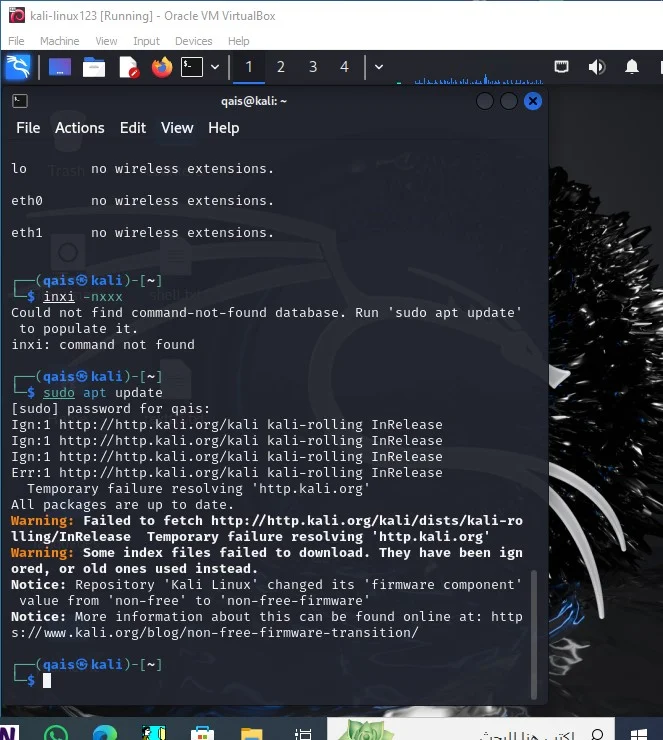Switch to workspace 2
The image size is (663, 740).
coord(281,67)
